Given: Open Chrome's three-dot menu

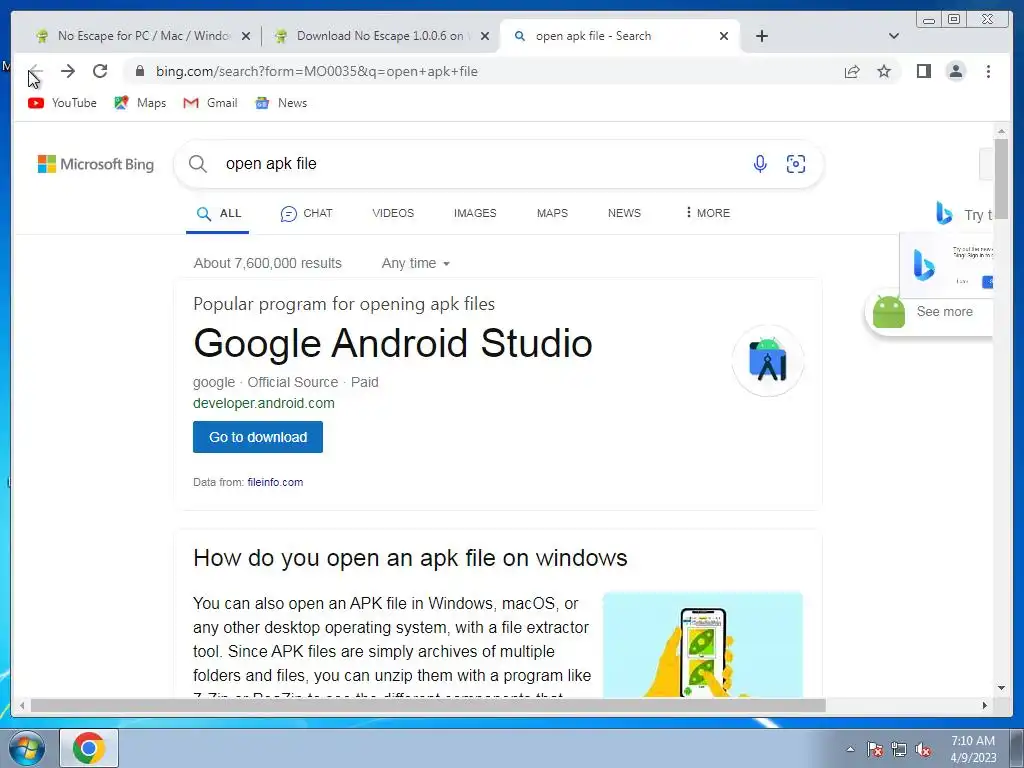Looking at the screenshot, I should click(988, 71).
